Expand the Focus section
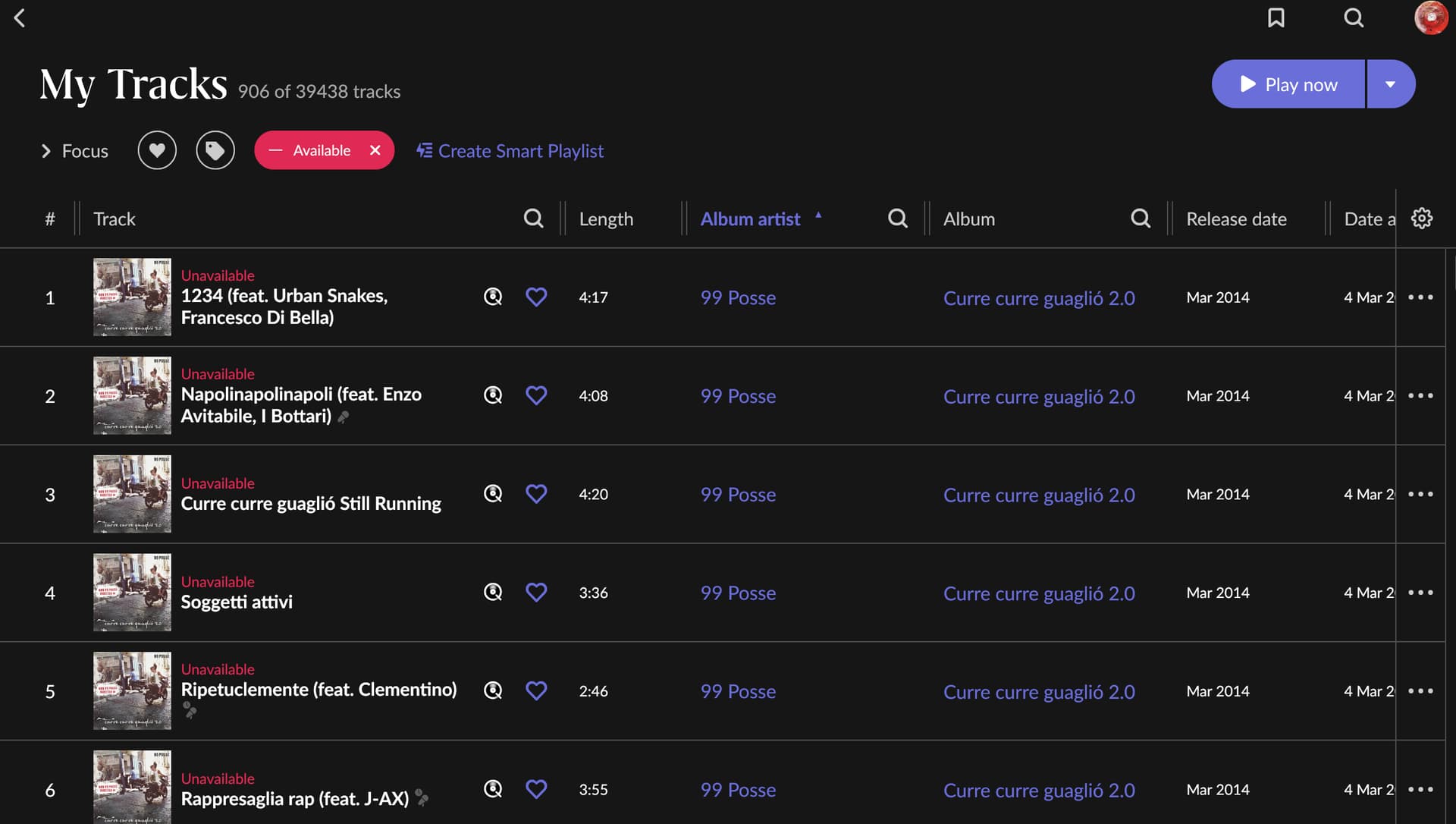The width and height of the screenshot is (1456, 824). pos(74,151)
